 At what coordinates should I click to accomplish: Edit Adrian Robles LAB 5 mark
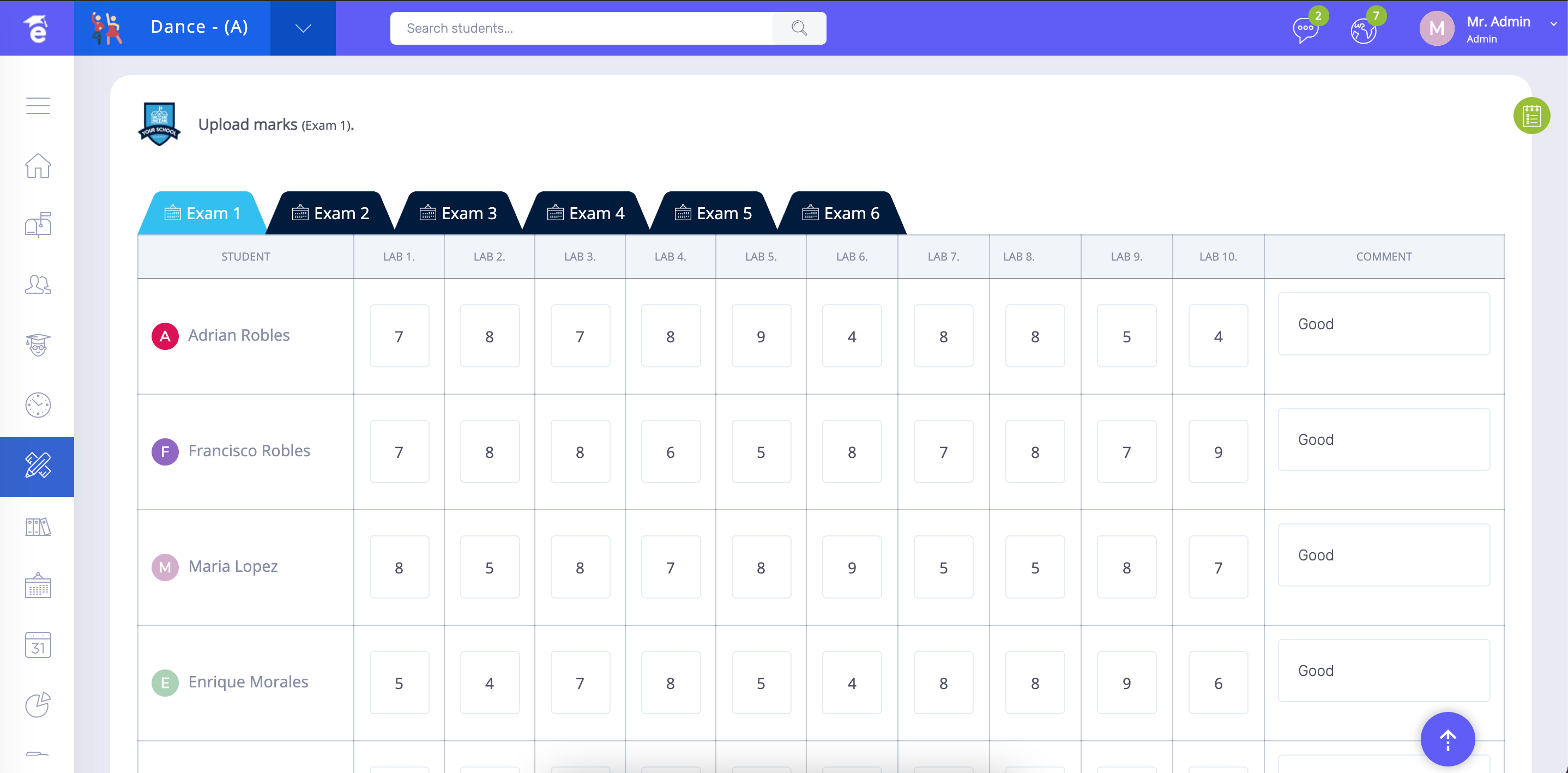(762, 336)
